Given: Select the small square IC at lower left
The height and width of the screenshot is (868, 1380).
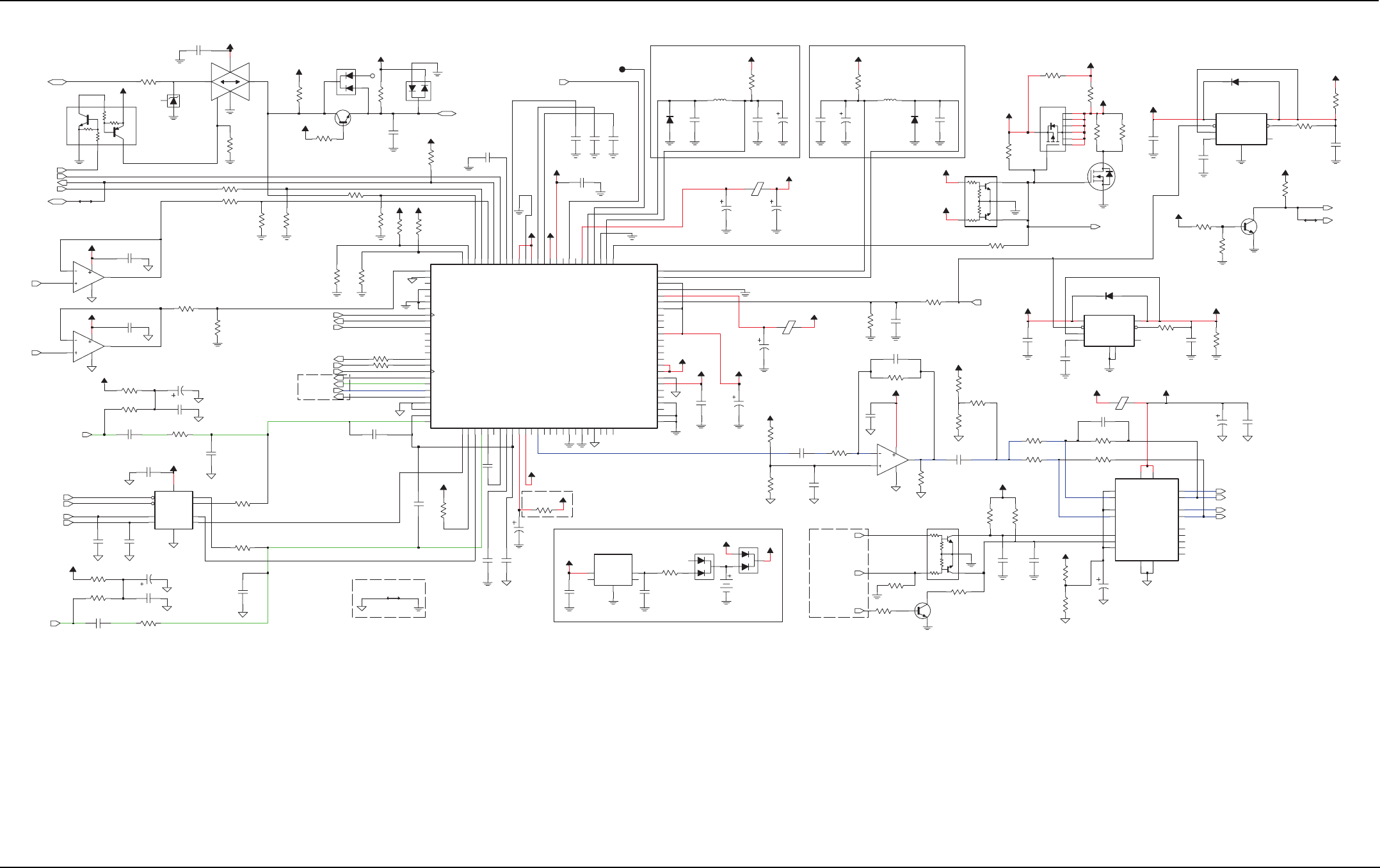Looking at the screenshot, I should coord(173,510).
